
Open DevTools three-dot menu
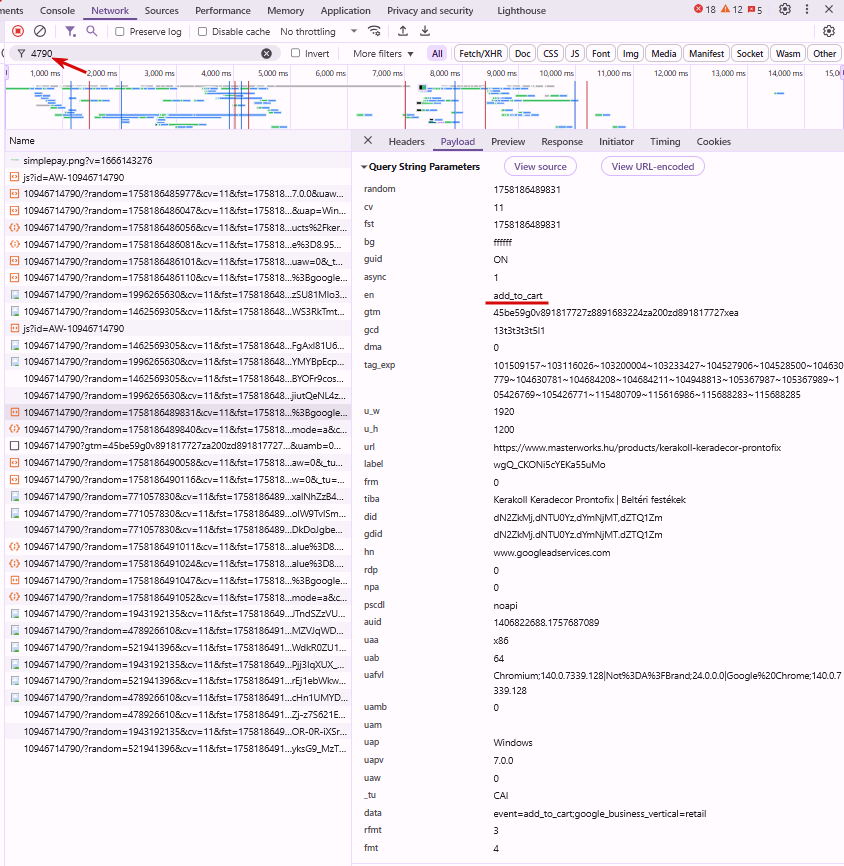point(807,9)
